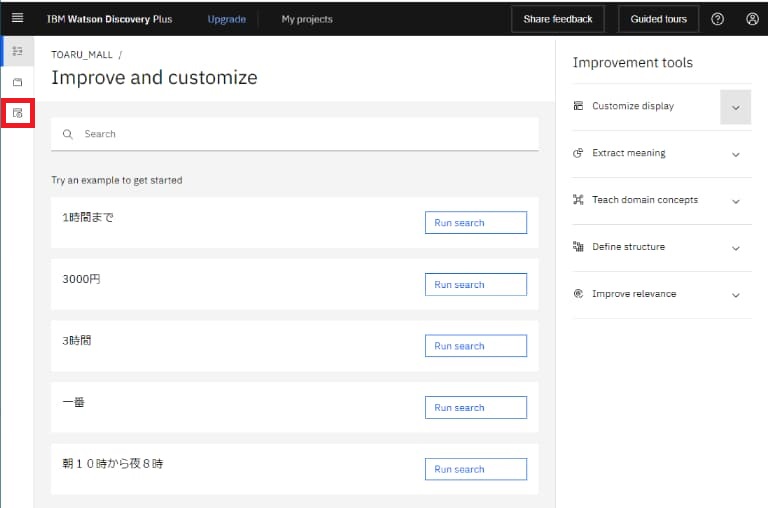
Task: Run search for 3000円
Action: pos(475,285)
